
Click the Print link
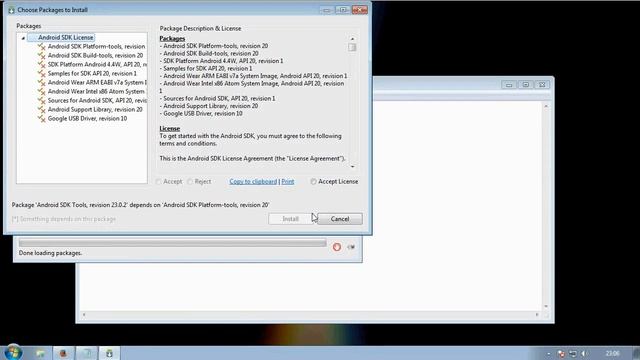click(288, 182)
